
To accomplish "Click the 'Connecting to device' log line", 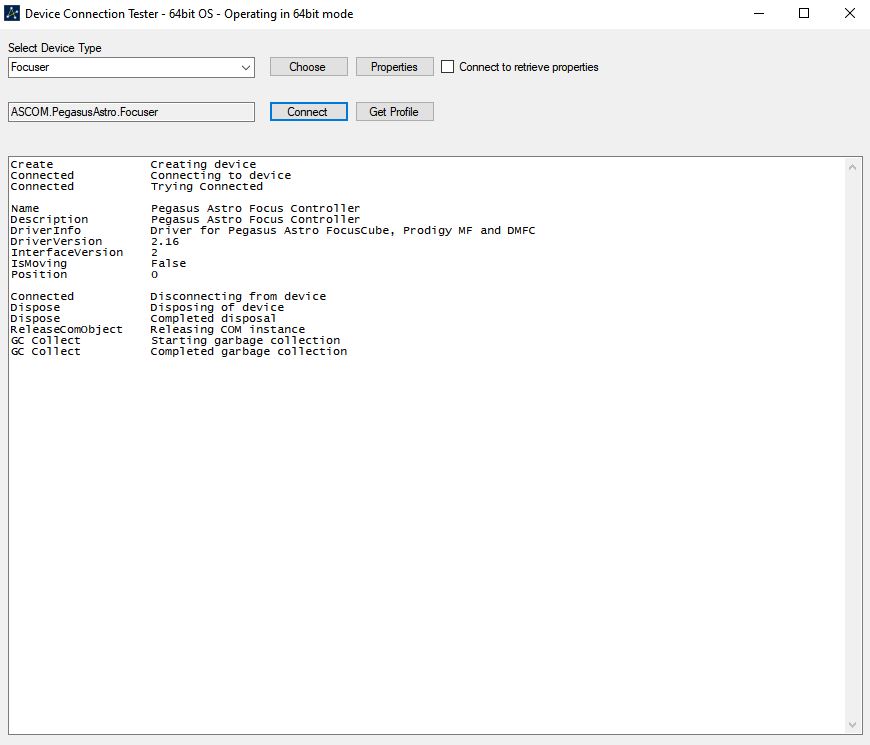I will pos(220,175).
